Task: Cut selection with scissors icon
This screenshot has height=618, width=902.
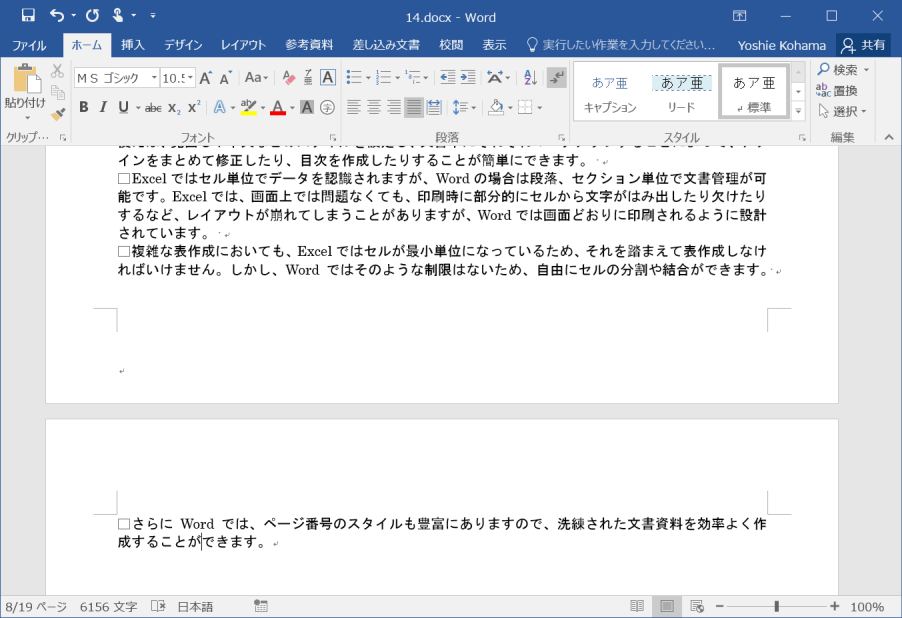Action: click(57, 71)
